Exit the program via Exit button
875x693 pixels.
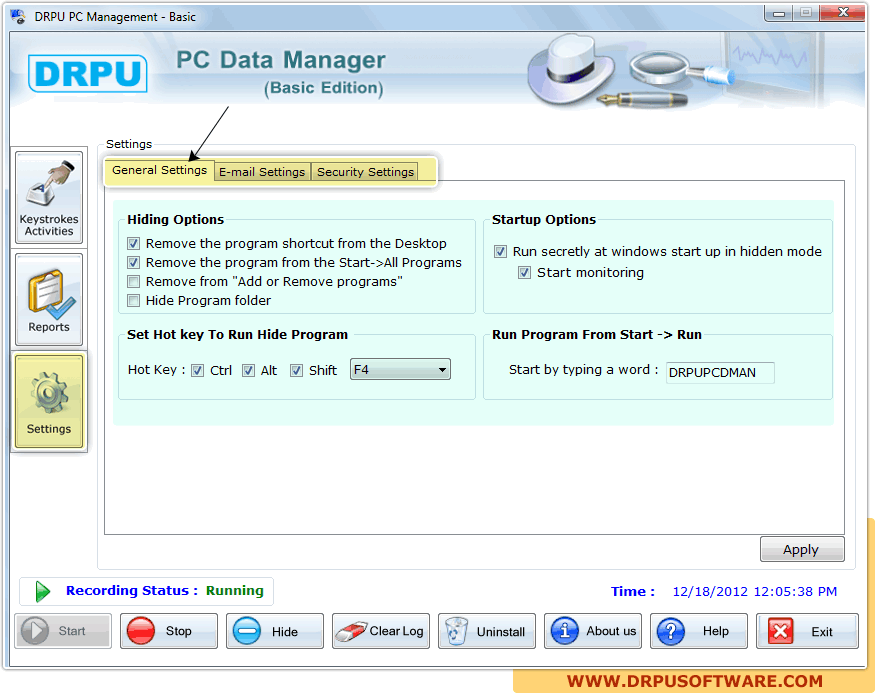coord(807,631)
